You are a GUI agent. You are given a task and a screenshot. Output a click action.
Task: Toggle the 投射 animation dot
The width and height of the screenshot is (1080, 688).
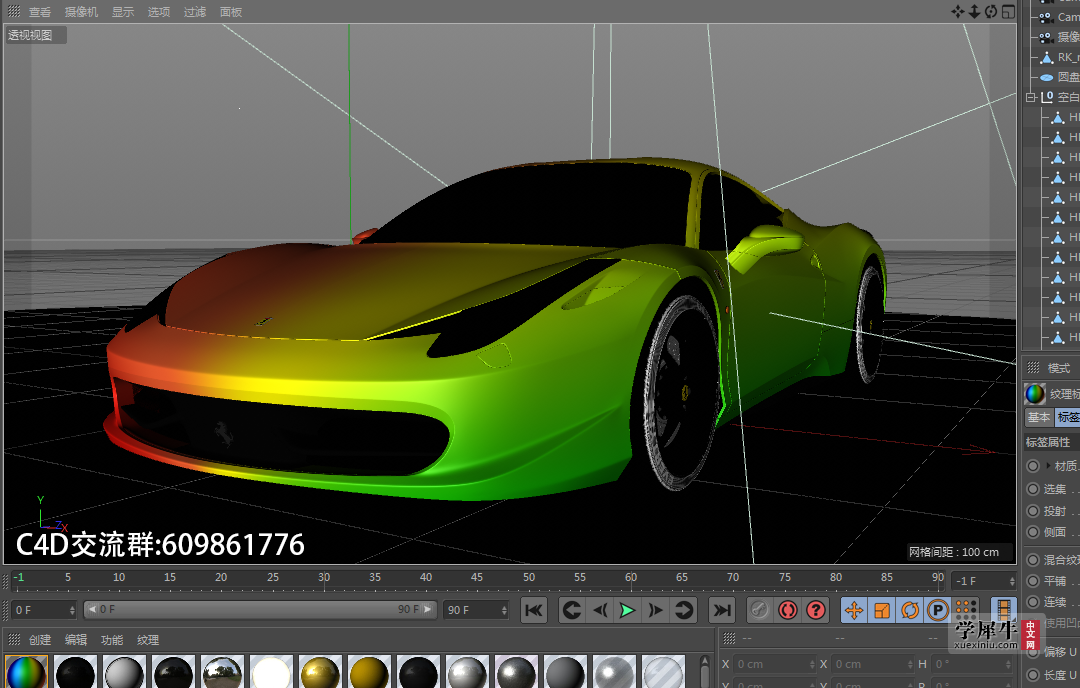[x=1032, y=511]
